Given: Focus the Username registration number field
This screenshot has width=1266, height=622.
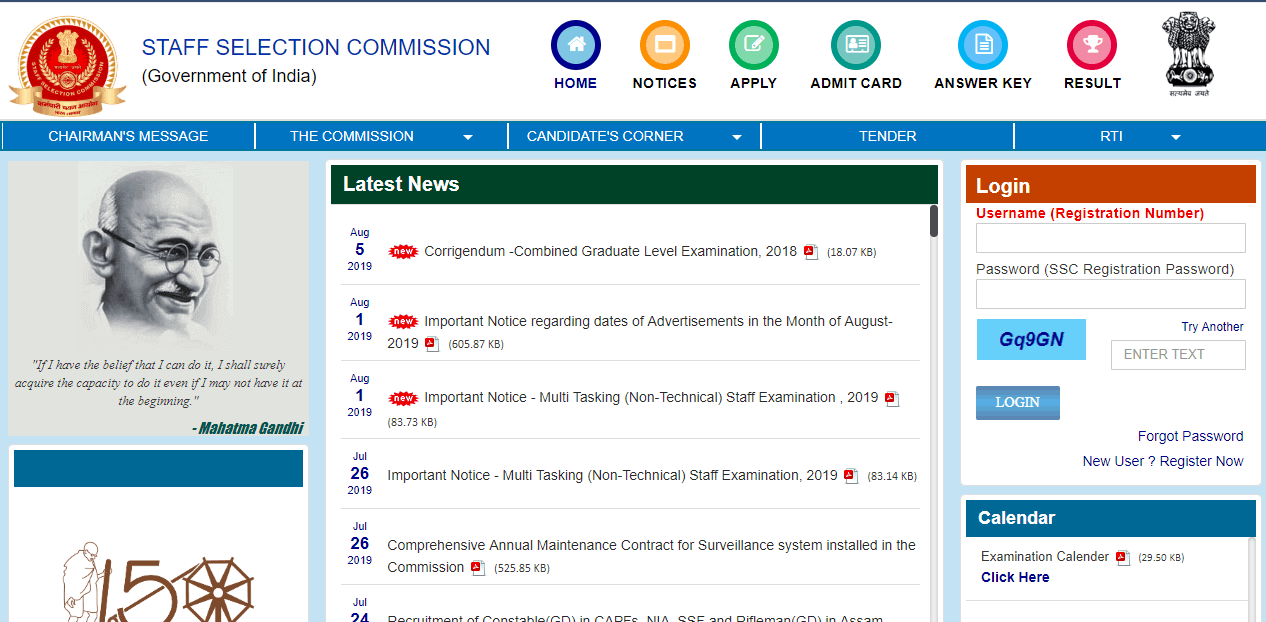Looking at the screenshot, I should pyautogui.click(x=1110, y=238).
